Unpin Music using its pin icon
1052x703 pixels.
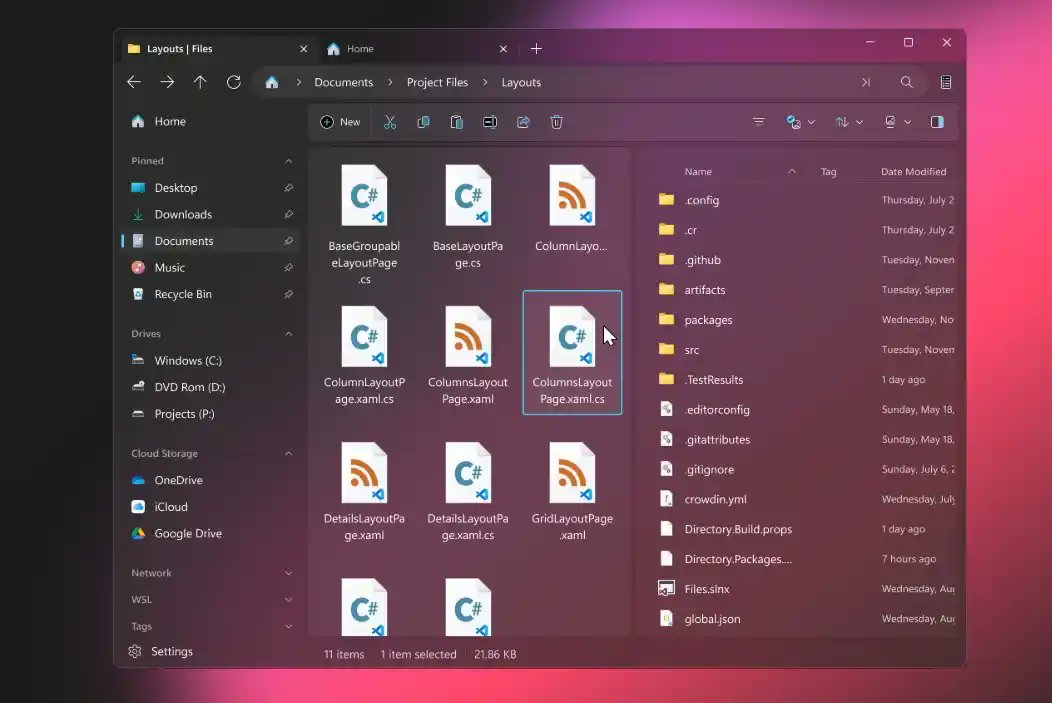pyautogui.click(x=288, y=268)
